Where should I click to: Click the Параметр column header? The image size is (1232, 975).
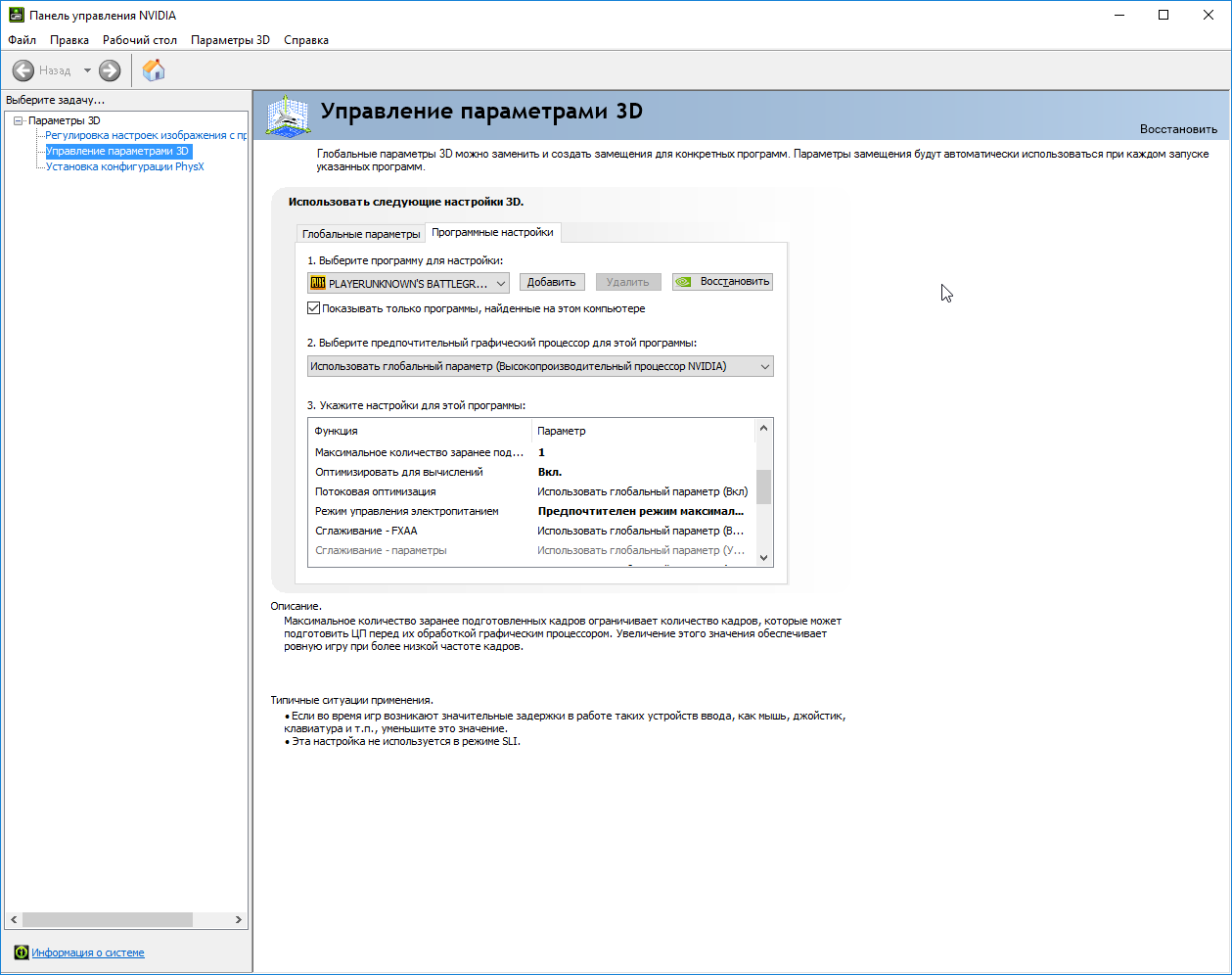pyautogui.click(x=644, y=431)
